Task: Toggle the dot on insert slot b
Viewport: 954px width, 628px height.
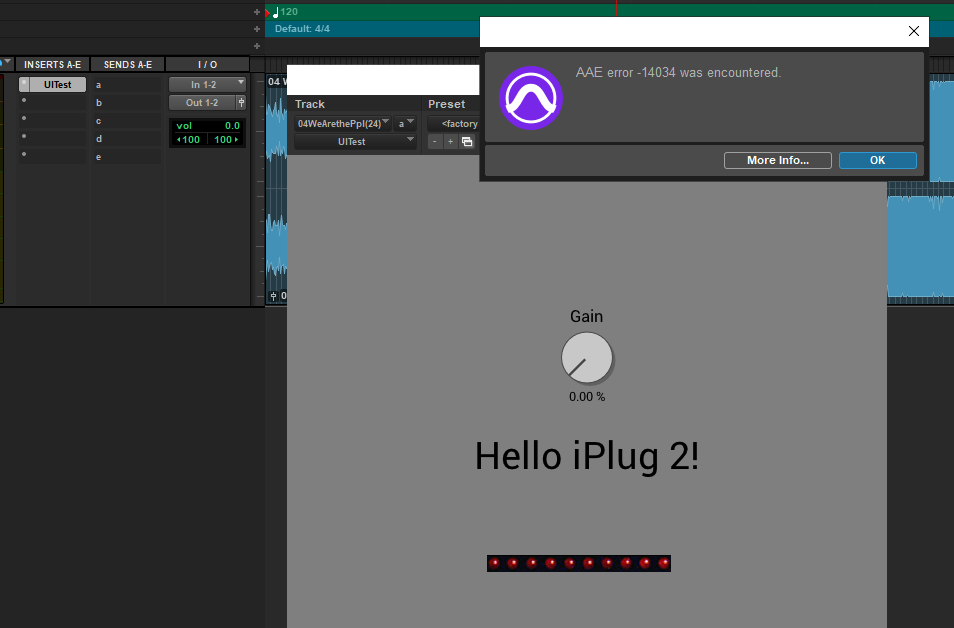Action: tap(23, 102)
